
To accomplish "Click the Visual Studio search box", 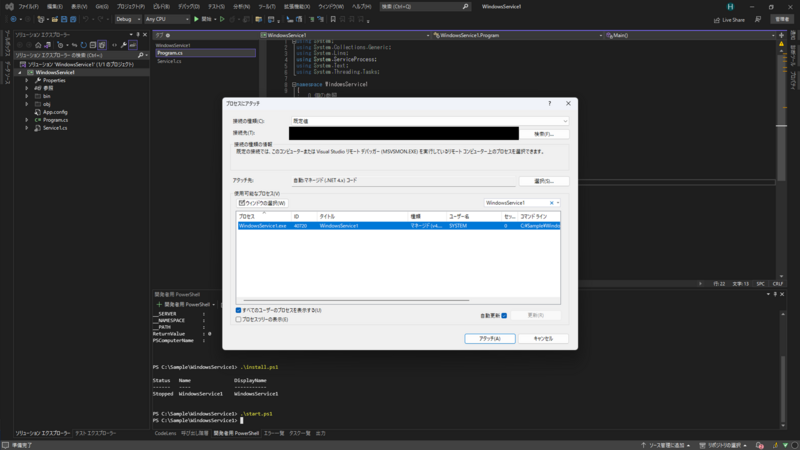I will click(424, 7).
